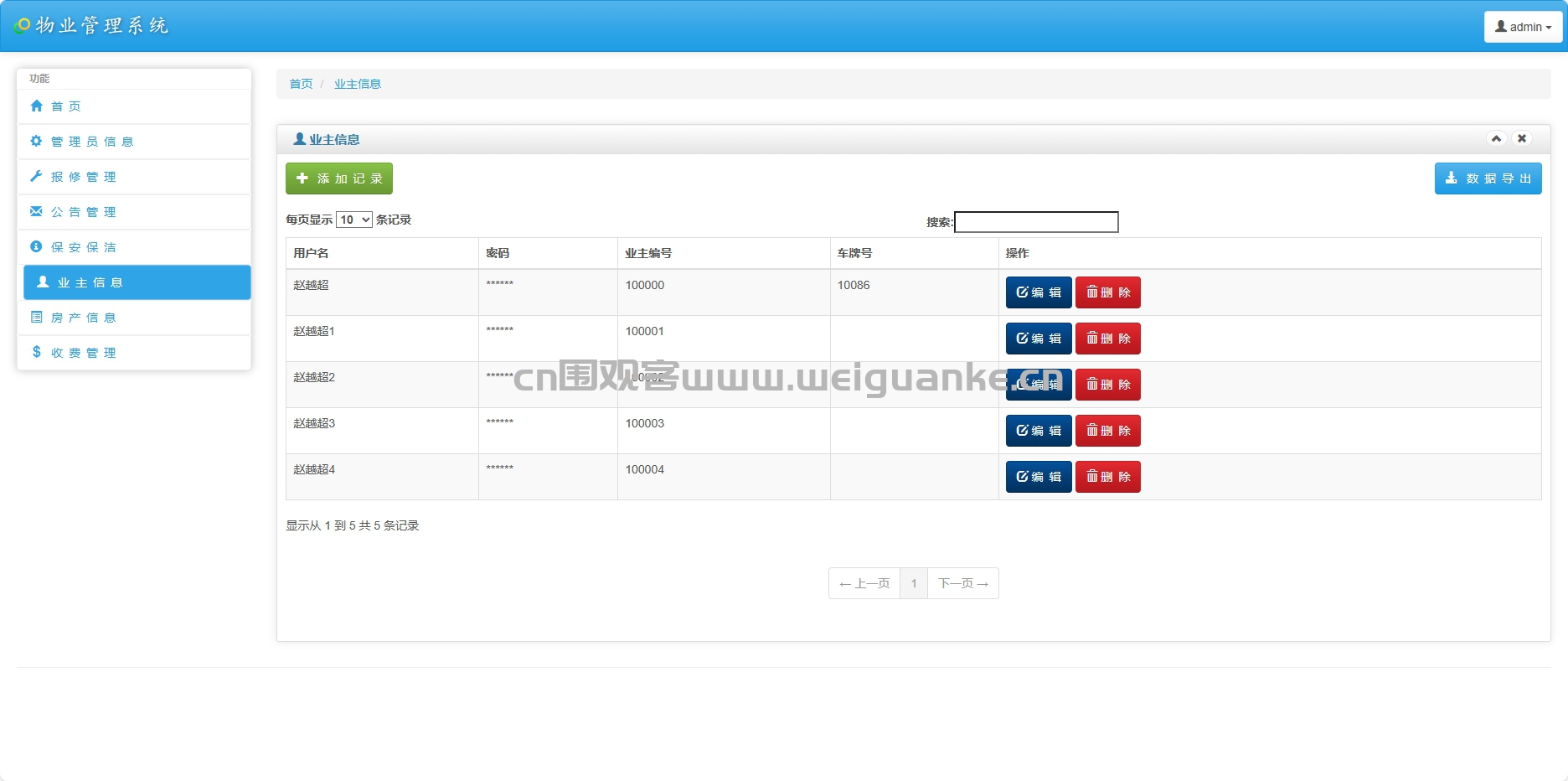Click the username cell 赵越超4
Screen dimensions: 1568x781
tap(382, 477)
